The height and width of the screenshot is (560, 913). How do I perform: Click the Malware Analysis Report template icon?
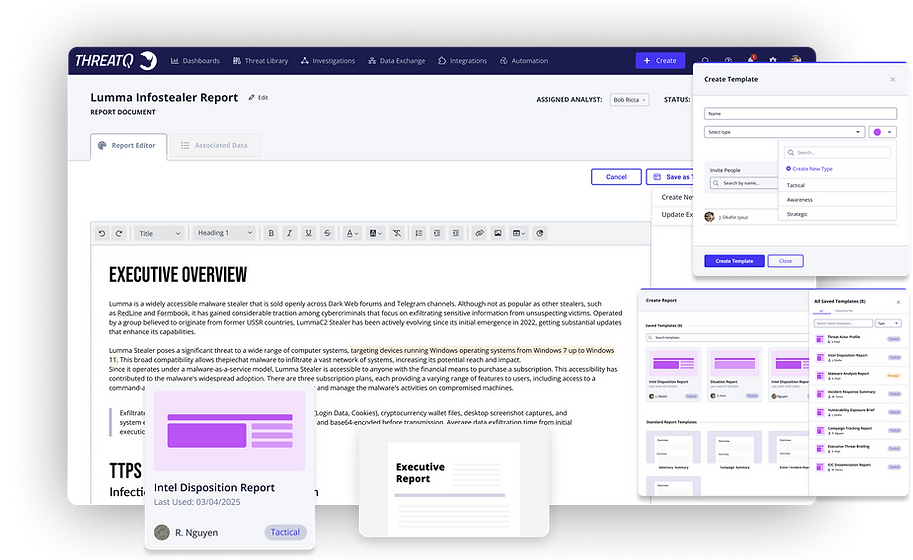(820, 375)
